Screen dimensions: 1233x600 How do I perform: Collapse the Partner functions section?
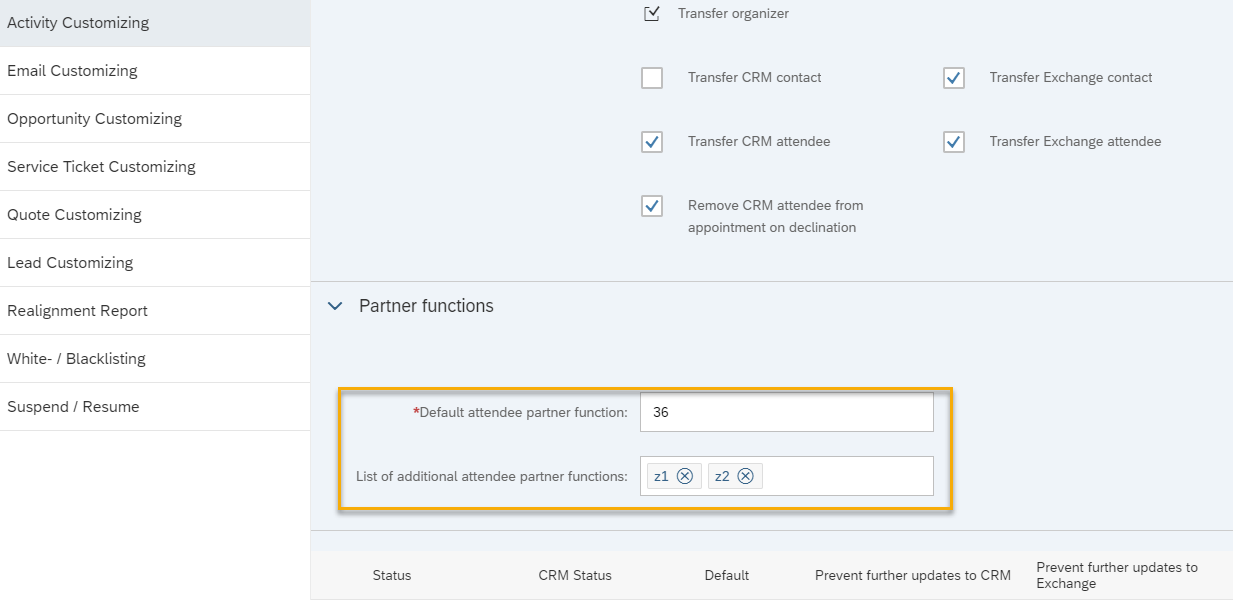(x=336, y=306)
